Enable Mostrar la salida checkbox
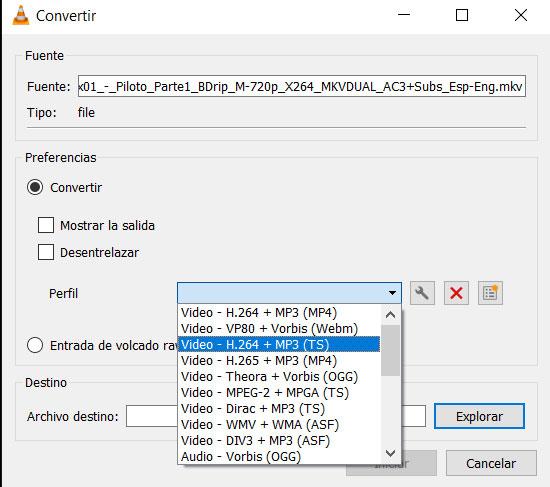The image size is (550, 487). [46, 225]
